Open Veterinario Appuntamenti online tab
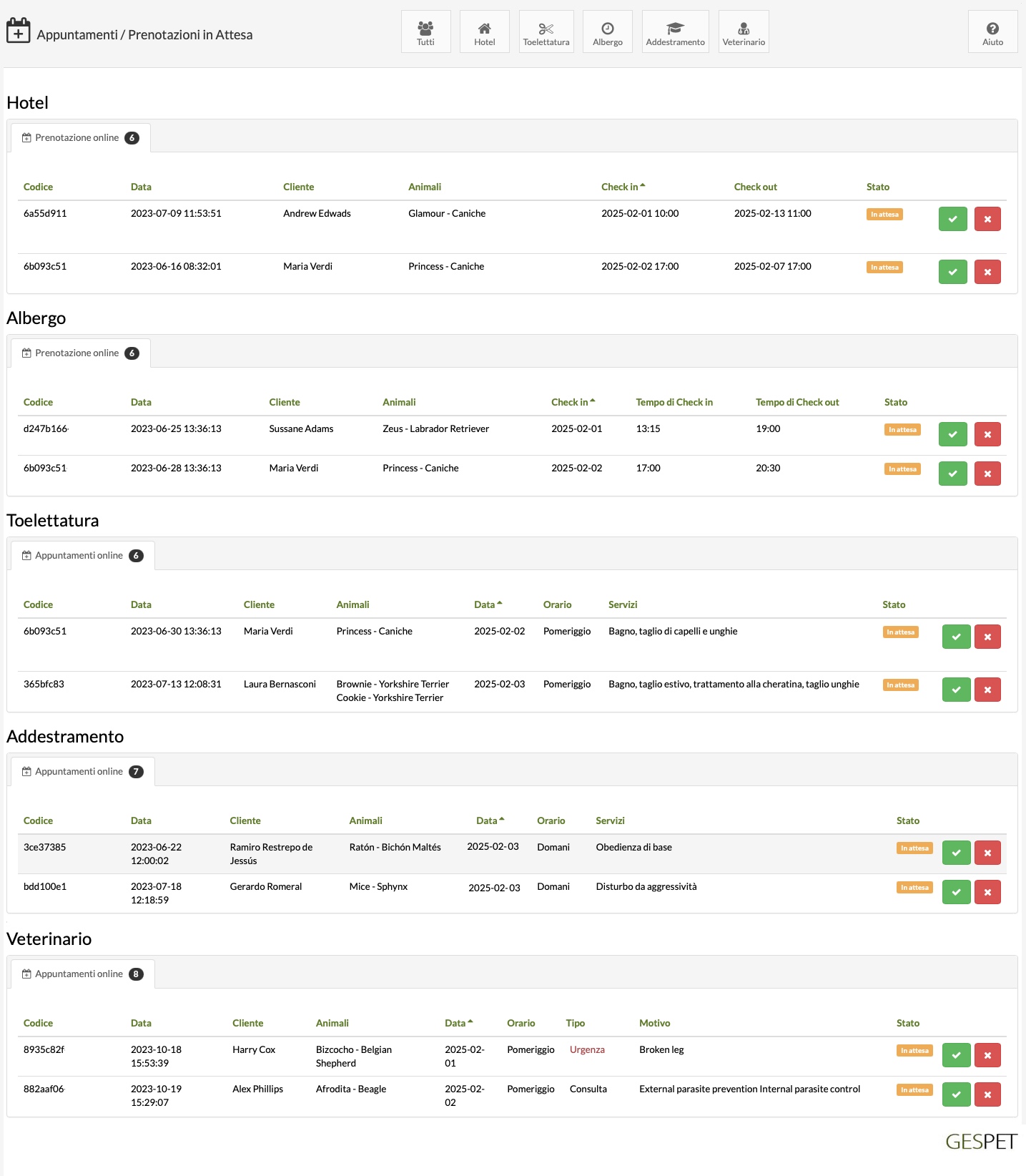1026x1176 pixels. coord(82,974)
